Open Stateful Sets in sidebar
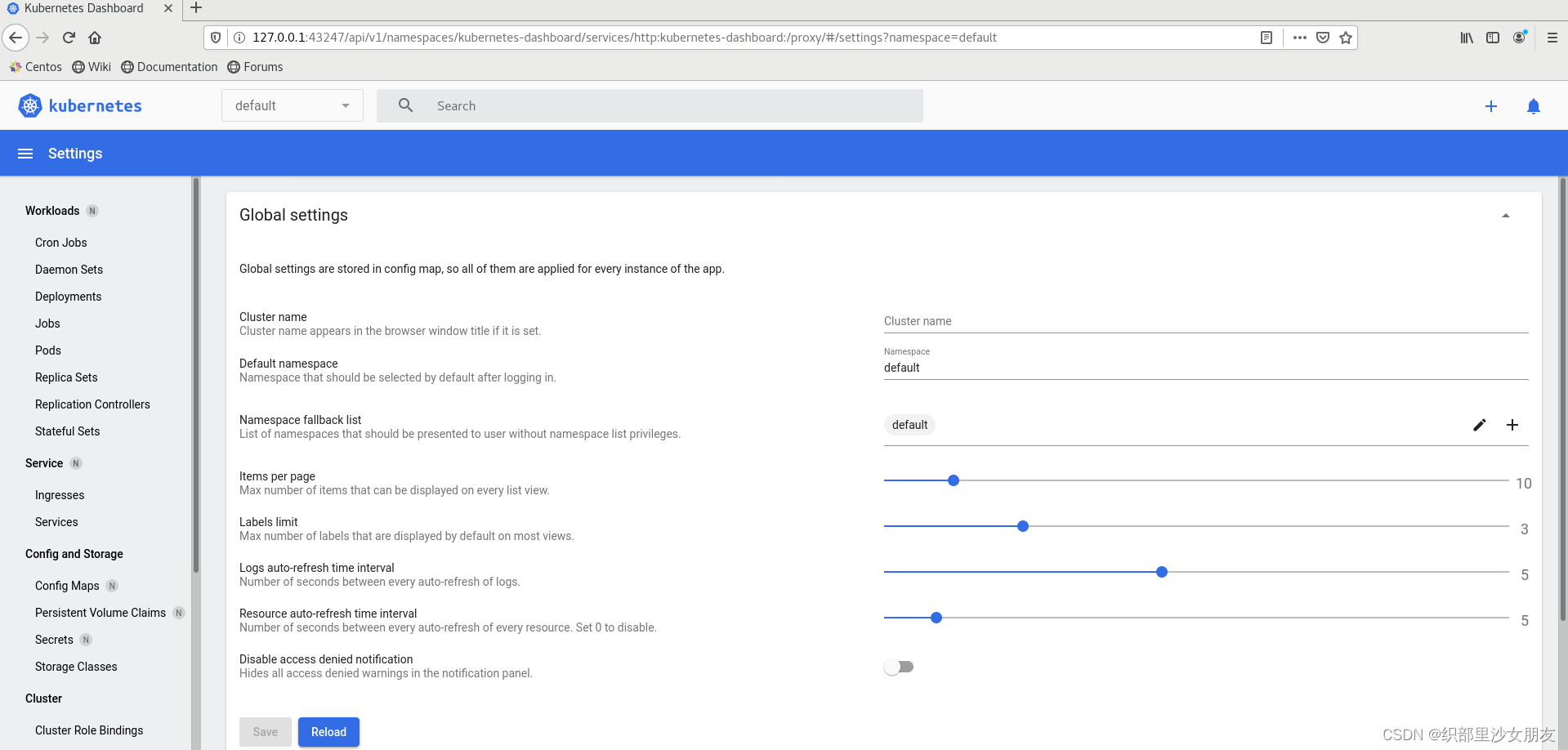 68,431
